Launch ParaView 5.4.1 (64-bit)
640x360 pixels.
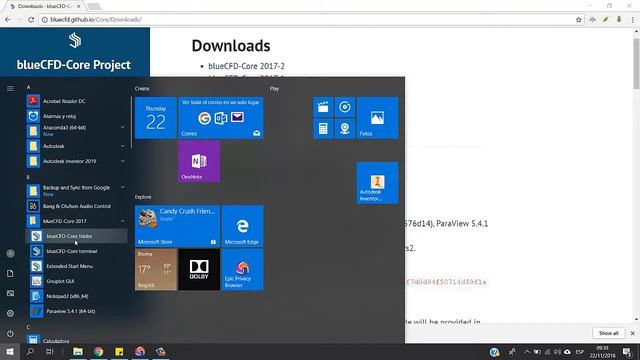coord(77,311)
